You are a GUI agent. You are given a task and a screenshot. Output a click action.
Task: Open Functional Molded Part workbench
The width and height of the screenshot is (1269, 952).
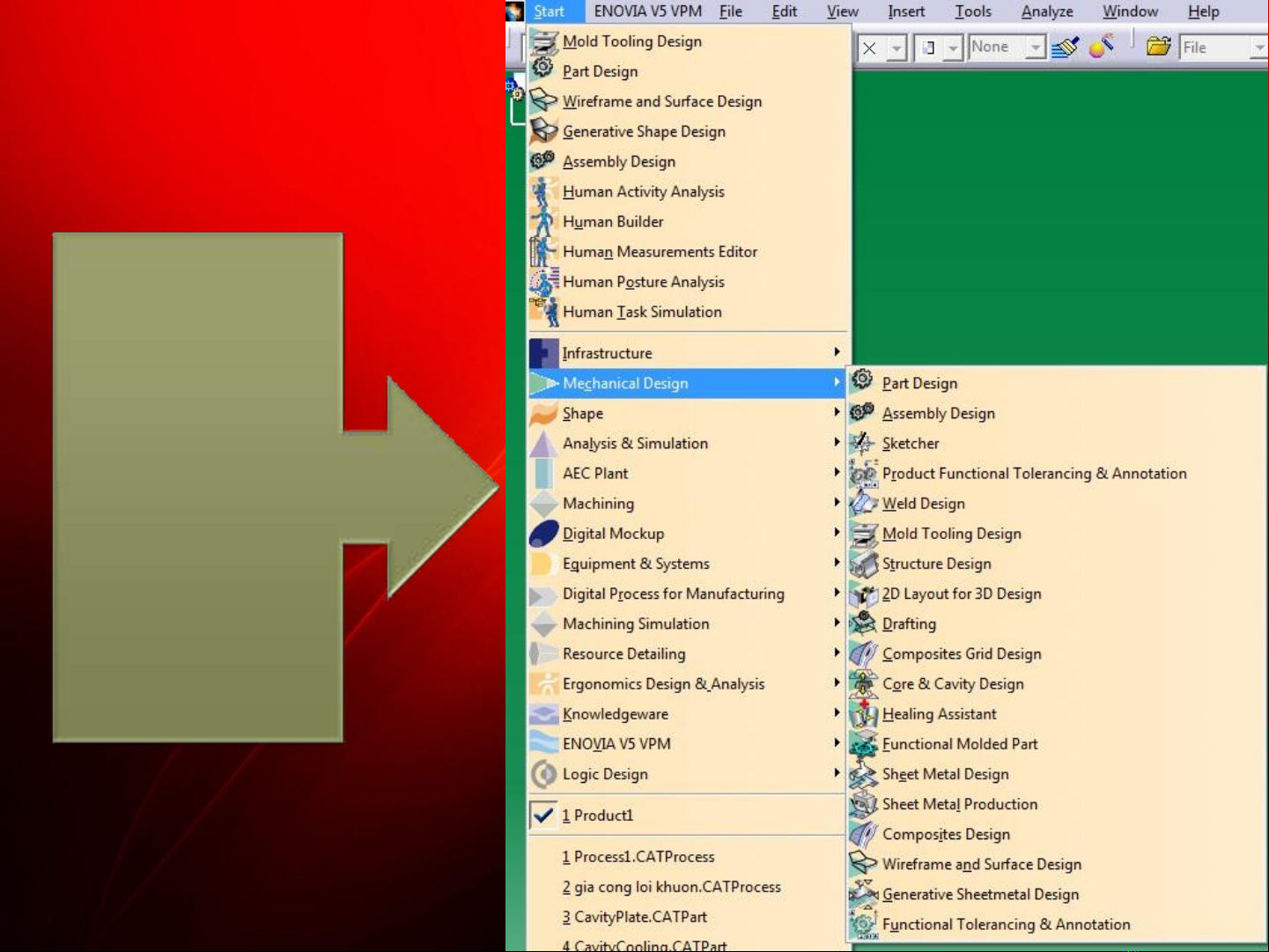(1057, 744)
